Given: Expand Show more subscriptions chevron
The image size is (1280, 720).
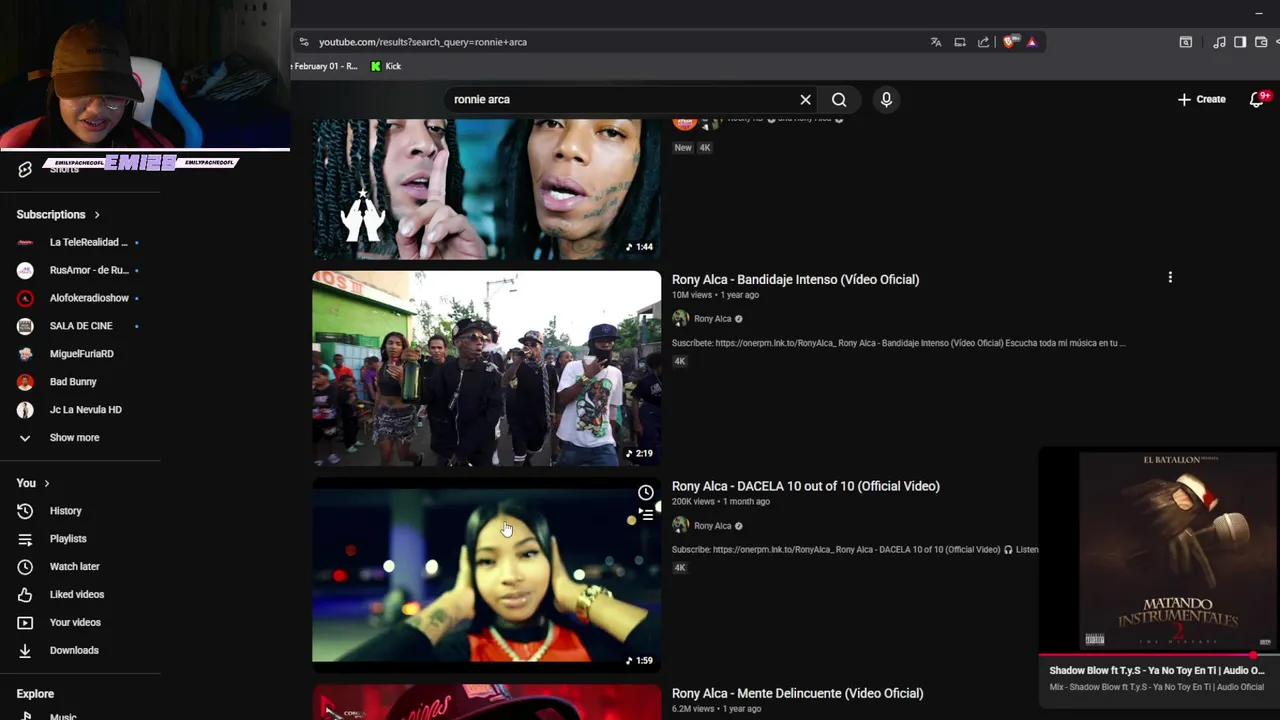Looking at the screenshot, I should [x=25, y=438].
